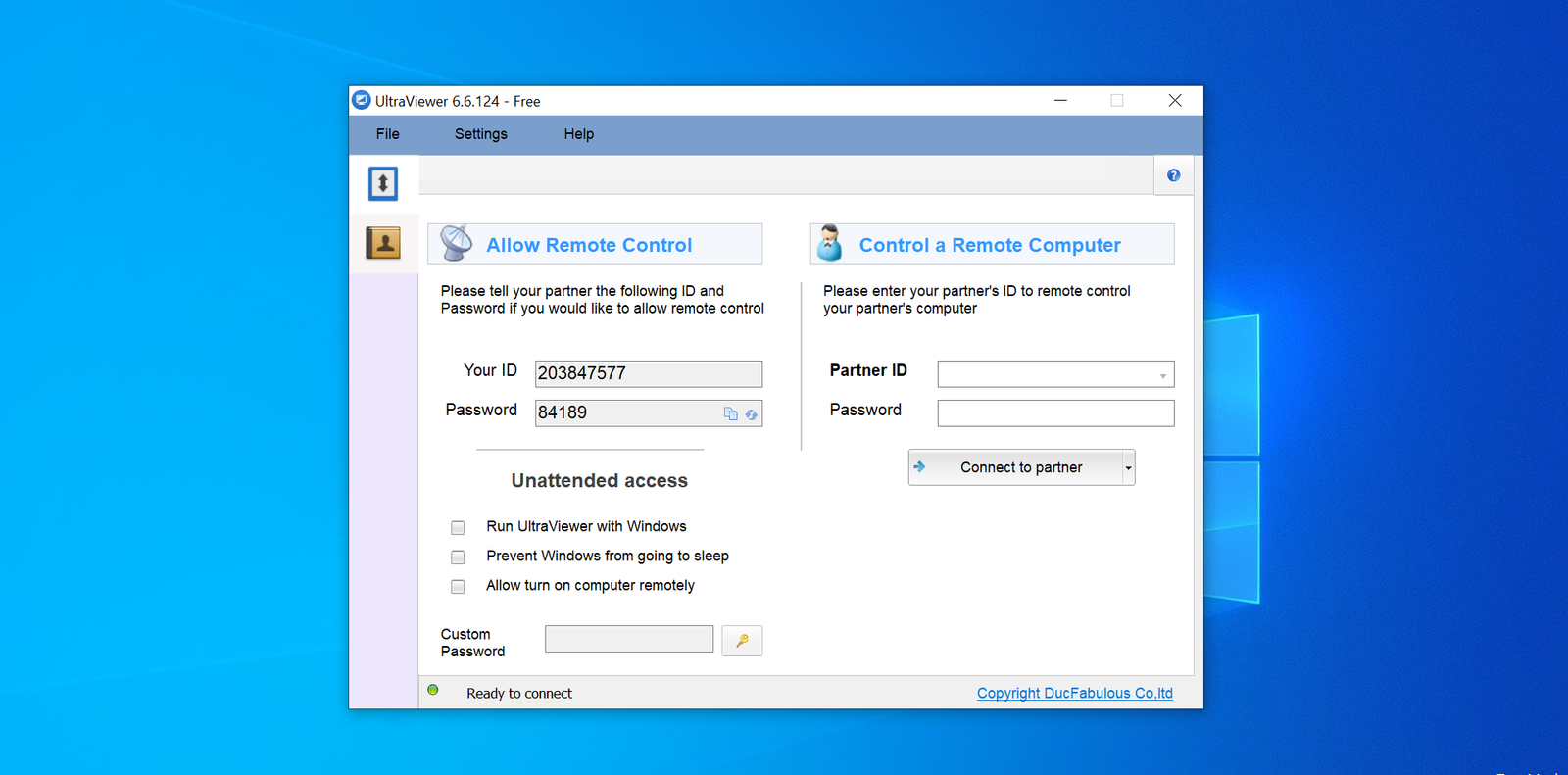The image size is (1568, 775).
Task: Check Prevent Windows from going to sleep
Action: click(x=458, y=557)
